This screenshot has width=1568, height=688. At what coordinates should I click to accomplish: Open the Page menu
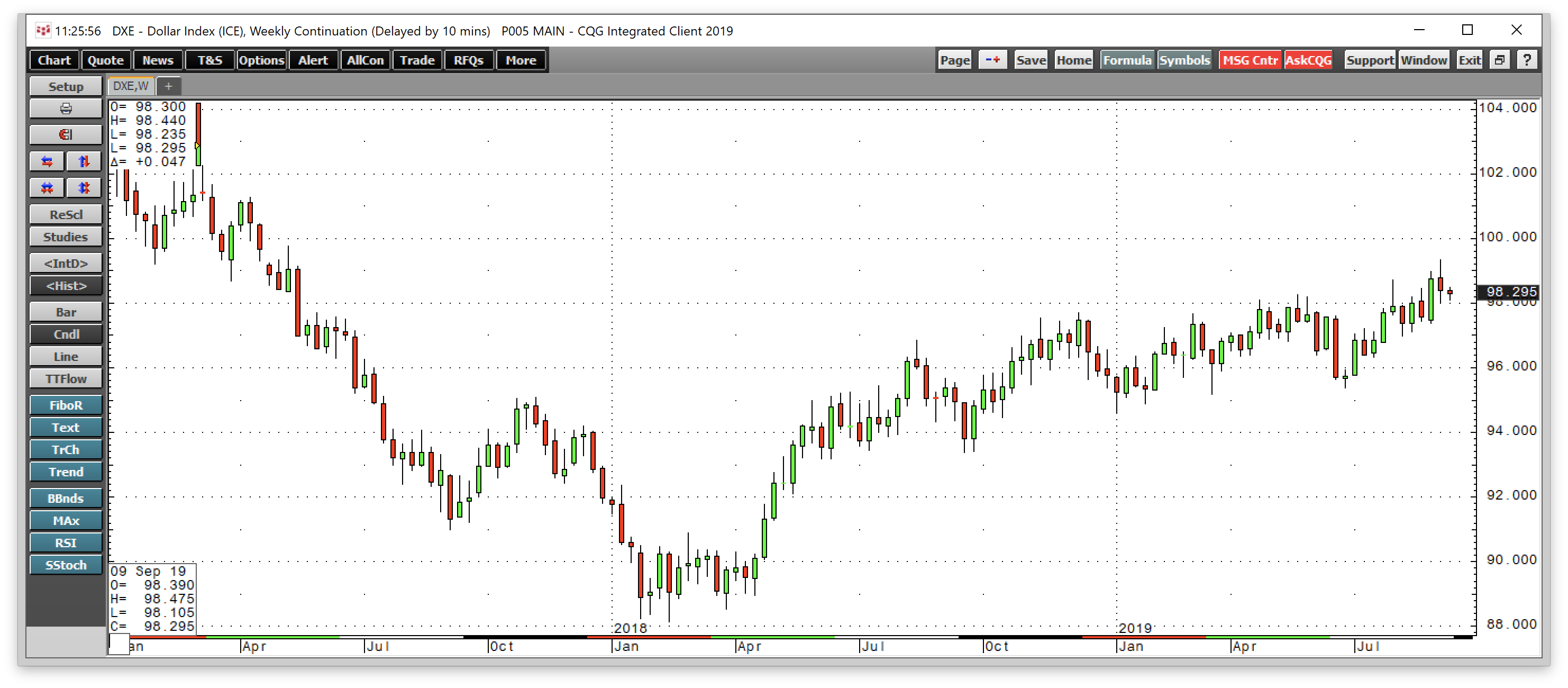pyautogui.click(x=954, y=60)
